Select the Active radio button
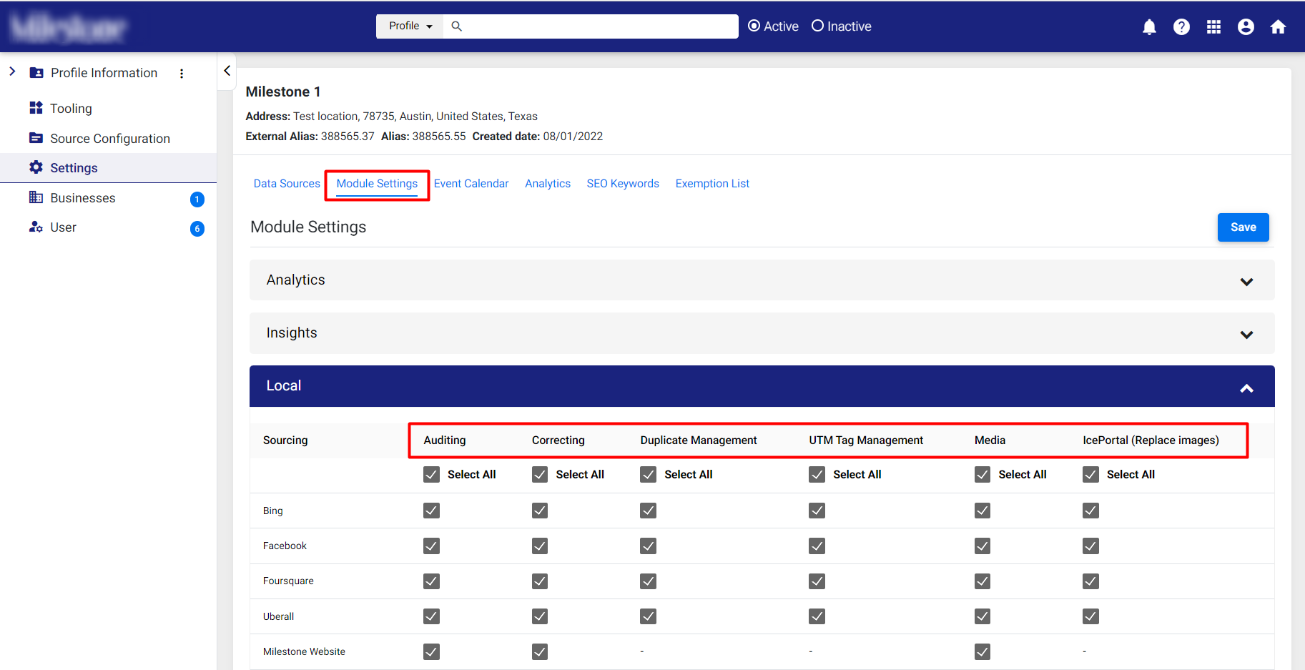 pos(754,26)
